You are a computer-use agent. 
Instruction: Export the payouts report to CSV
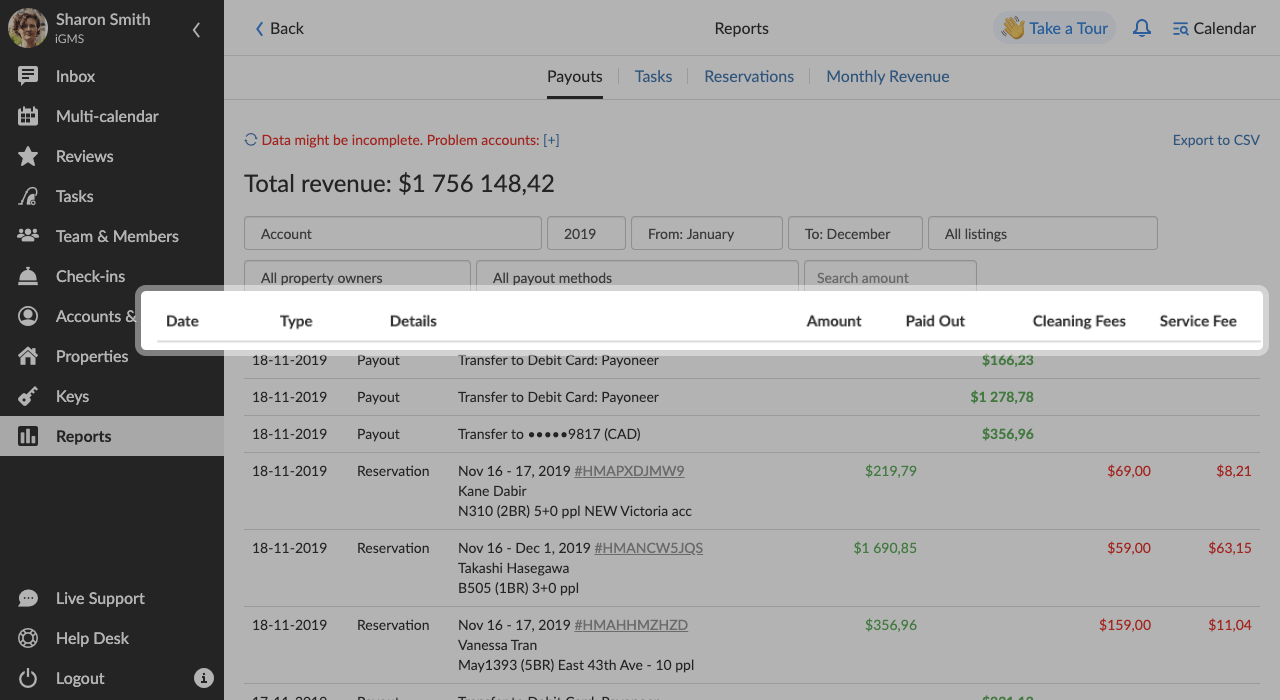[x=1216, y=140]
